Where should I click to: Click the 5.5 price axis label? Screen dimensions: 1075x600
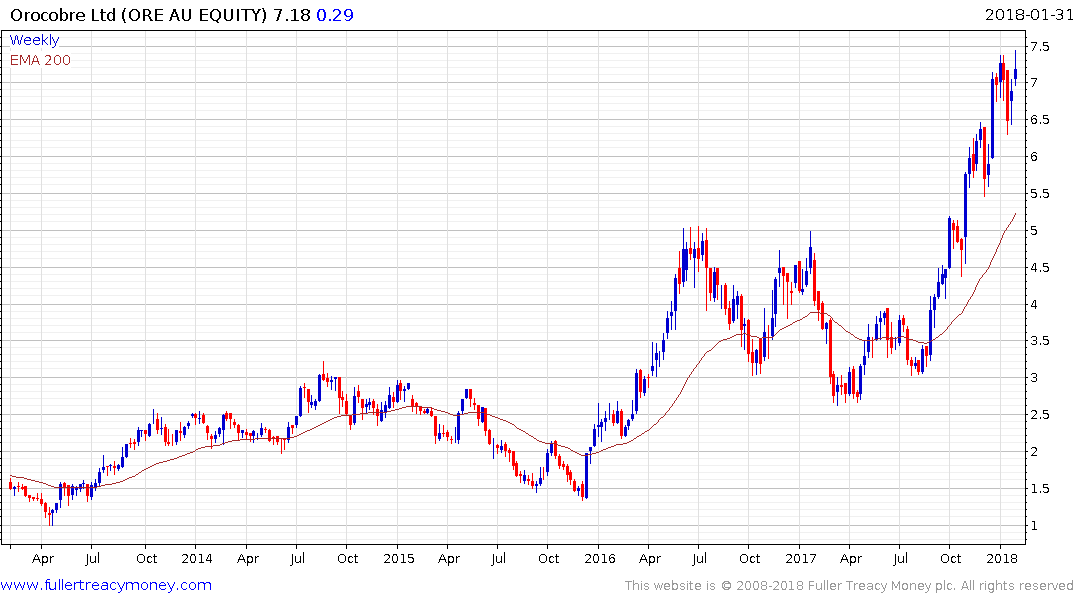point(1039,194)
